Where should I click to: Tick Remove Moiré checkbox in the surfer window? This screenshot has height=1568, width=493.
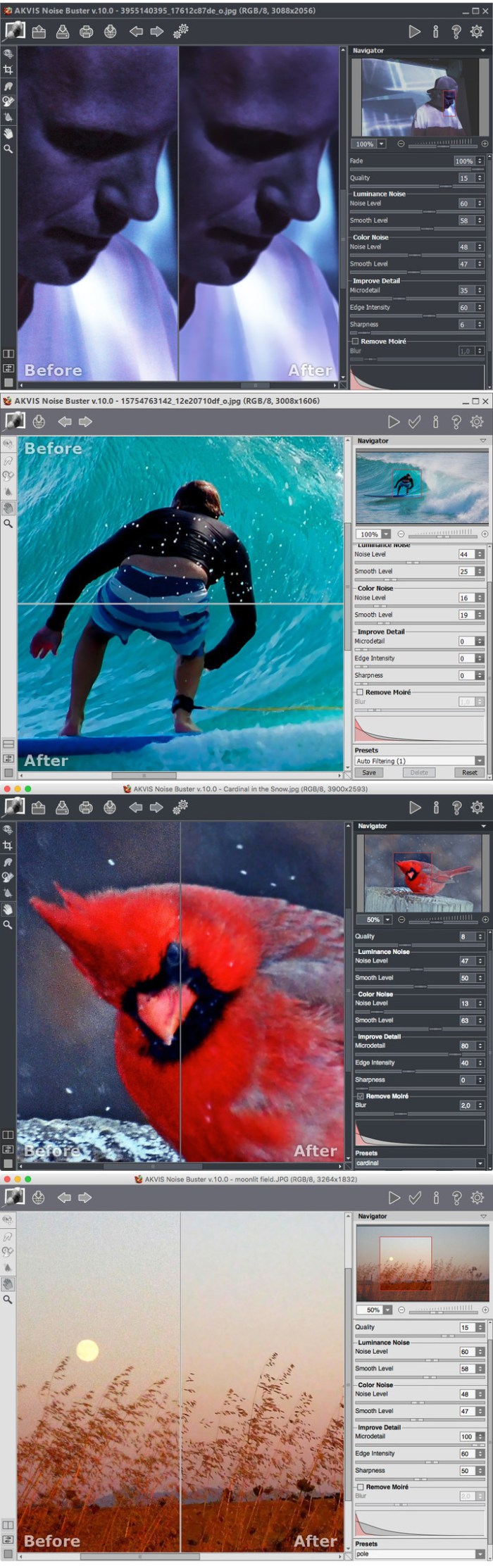tap(360, 692)
